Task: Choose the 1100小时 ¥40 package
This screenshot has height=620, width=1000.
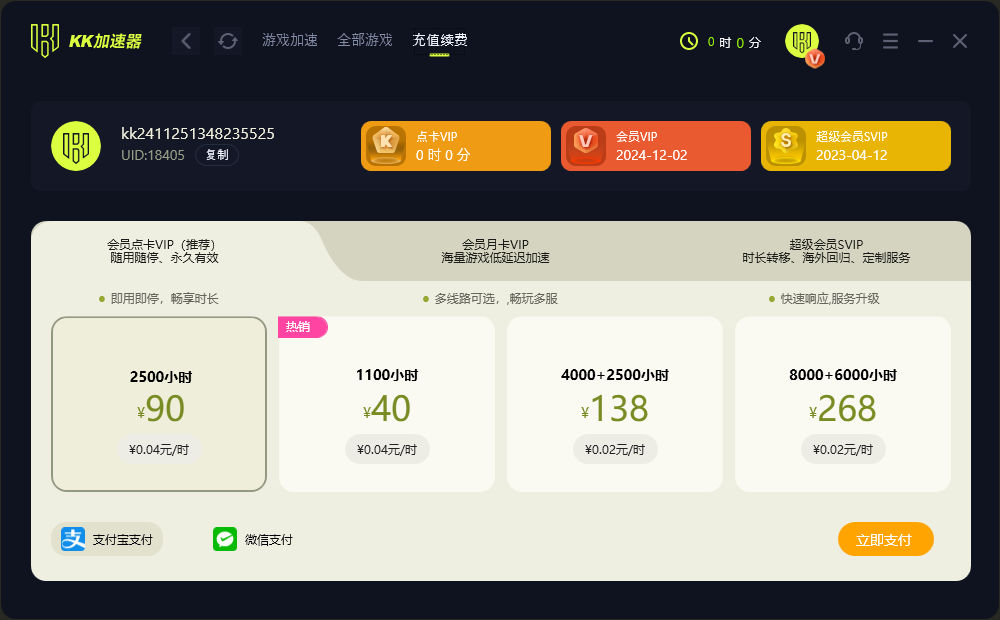Action: (387, 404)
